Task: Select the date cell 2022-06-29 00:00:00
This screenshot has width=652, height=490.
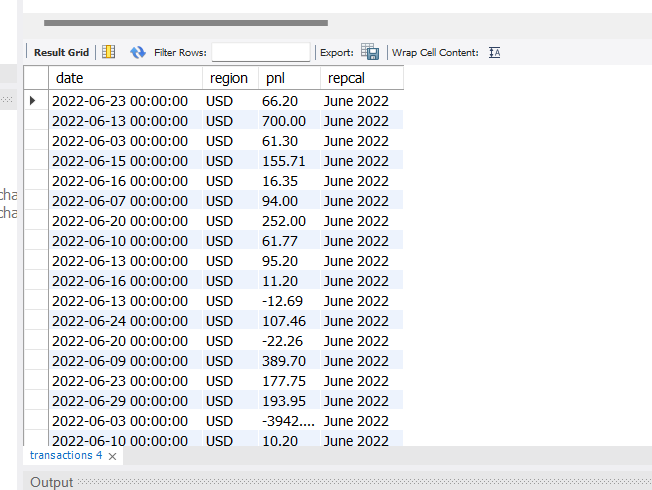Action: click(x=120, y=401)
